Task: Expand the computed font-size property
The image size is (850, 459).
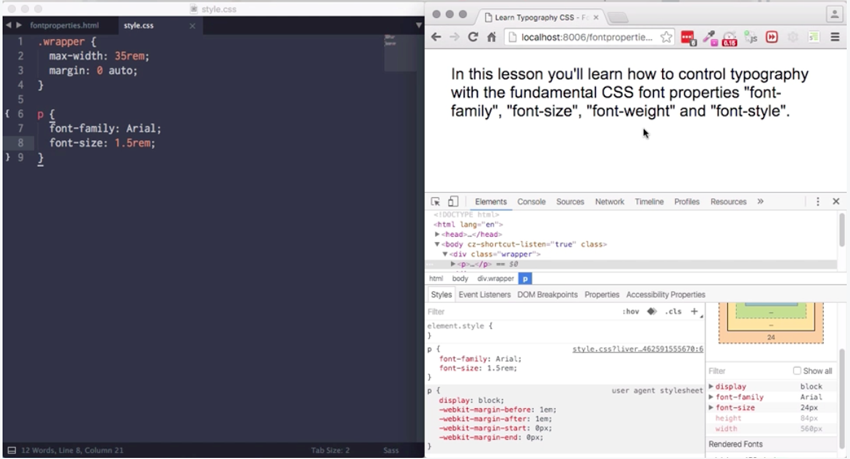Action: [x=711, y=408]
